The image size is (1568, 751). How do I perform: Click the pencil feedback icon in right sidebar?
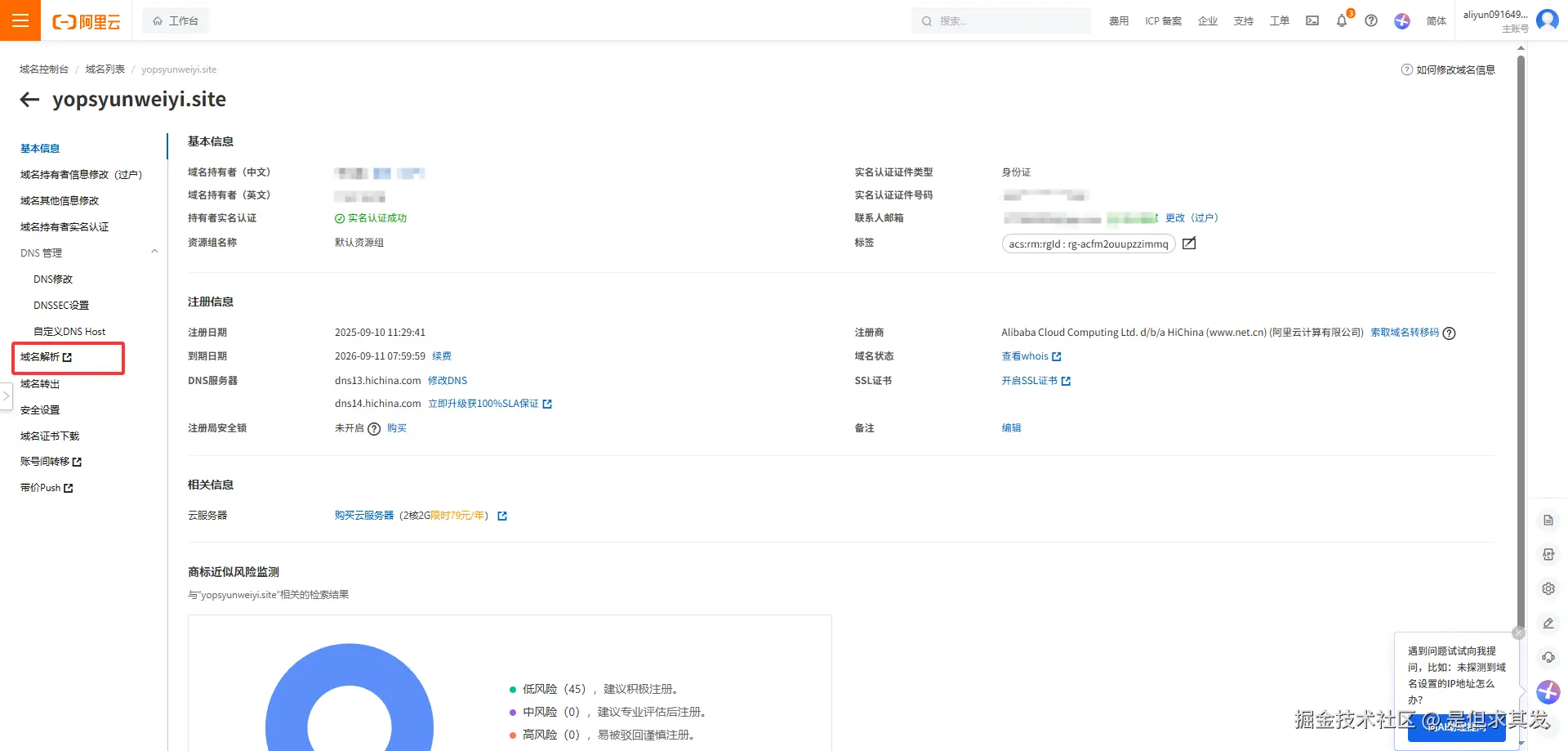1548,623
